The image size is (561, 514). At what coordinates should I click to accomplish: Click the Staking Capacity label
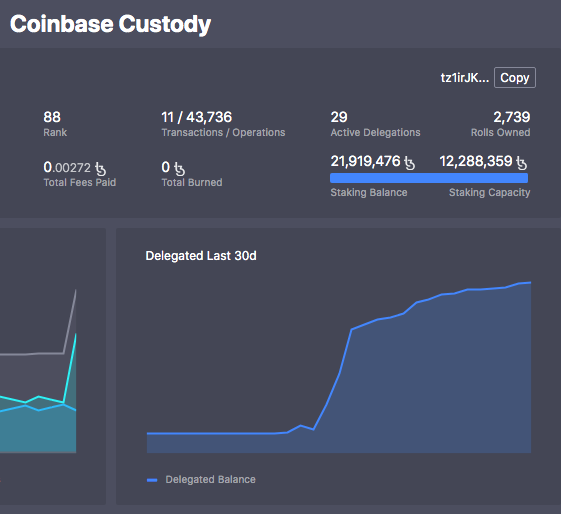489,192
